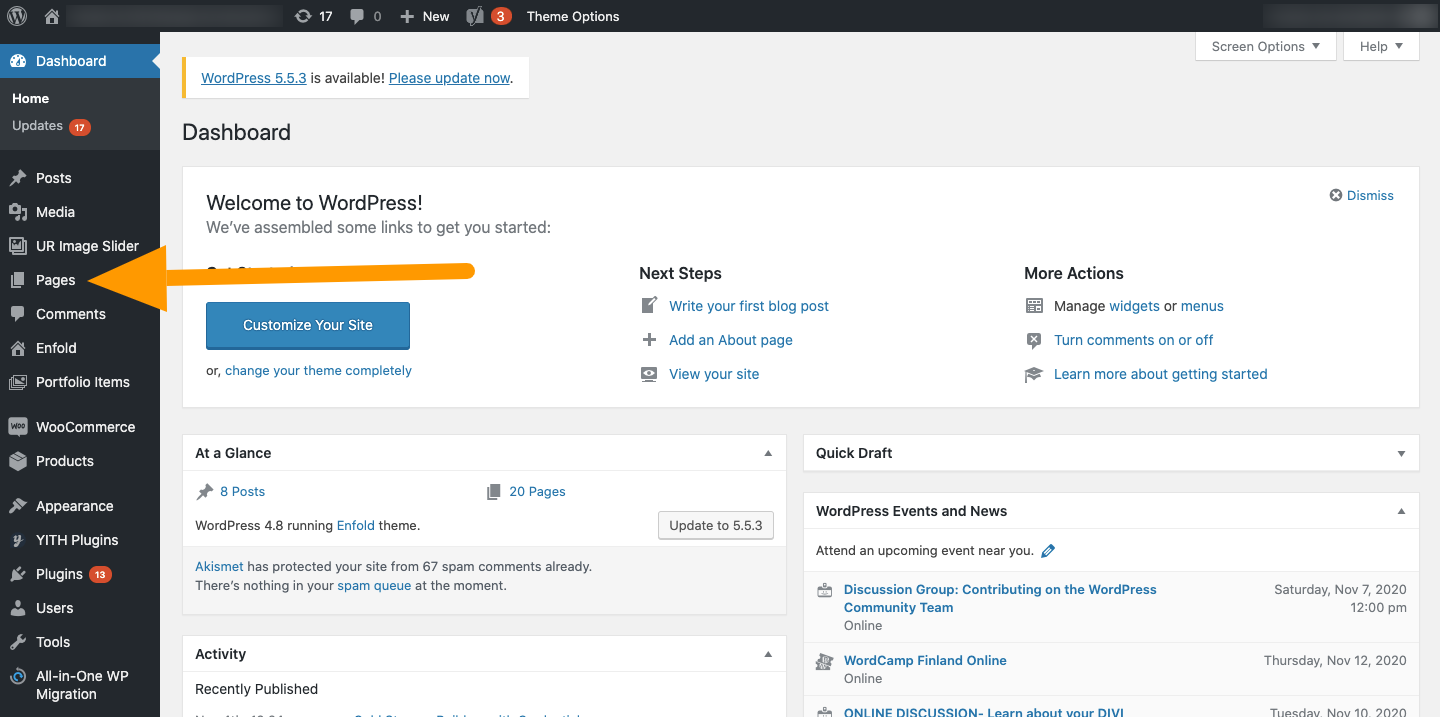The height and width of the screenshot is (717, 1440).
Task: Open the comments bubble icon in admin bar
Action: coord(357,17)
